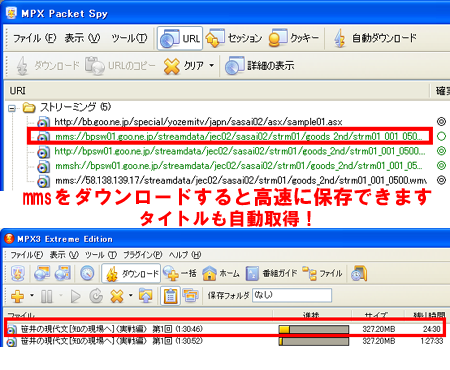This screenshot has width=450, height=370.
Task: Open the クッキー (Cookie) view
Action: pyautogui.click(x=294, y=38)
